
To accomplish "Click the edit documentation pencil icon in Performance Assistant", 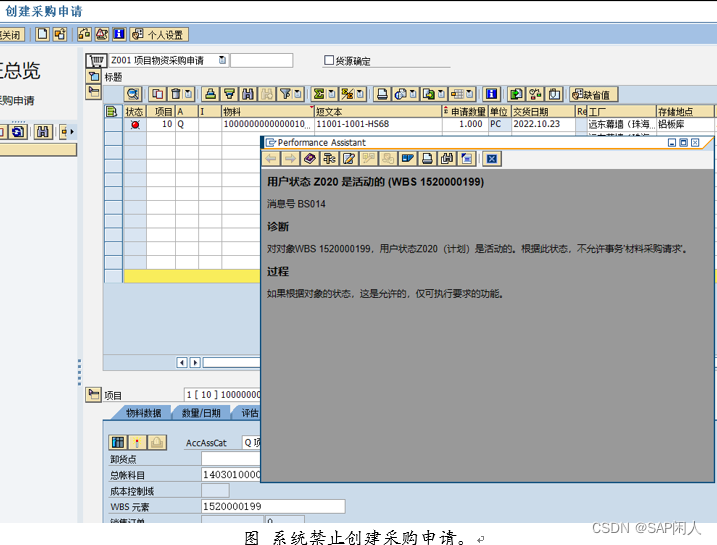I will point(349,159).
